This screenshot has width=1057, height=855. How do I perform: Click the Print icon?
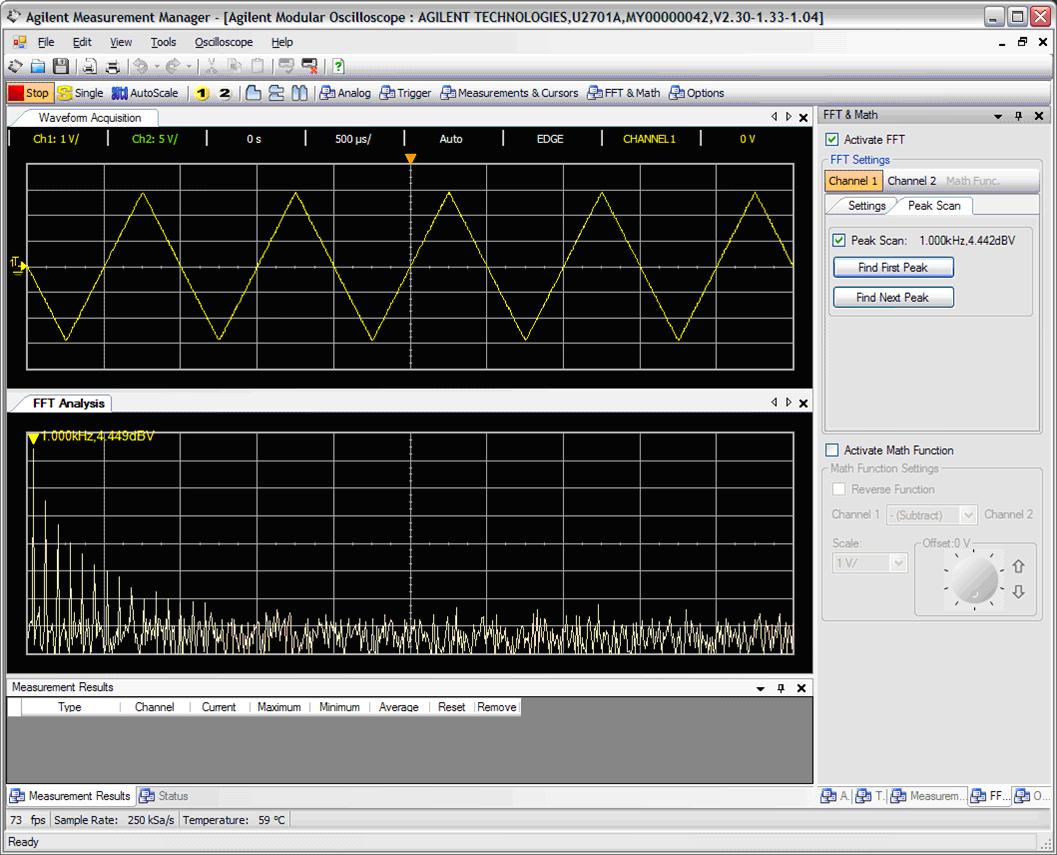click(x=113, y=66)
